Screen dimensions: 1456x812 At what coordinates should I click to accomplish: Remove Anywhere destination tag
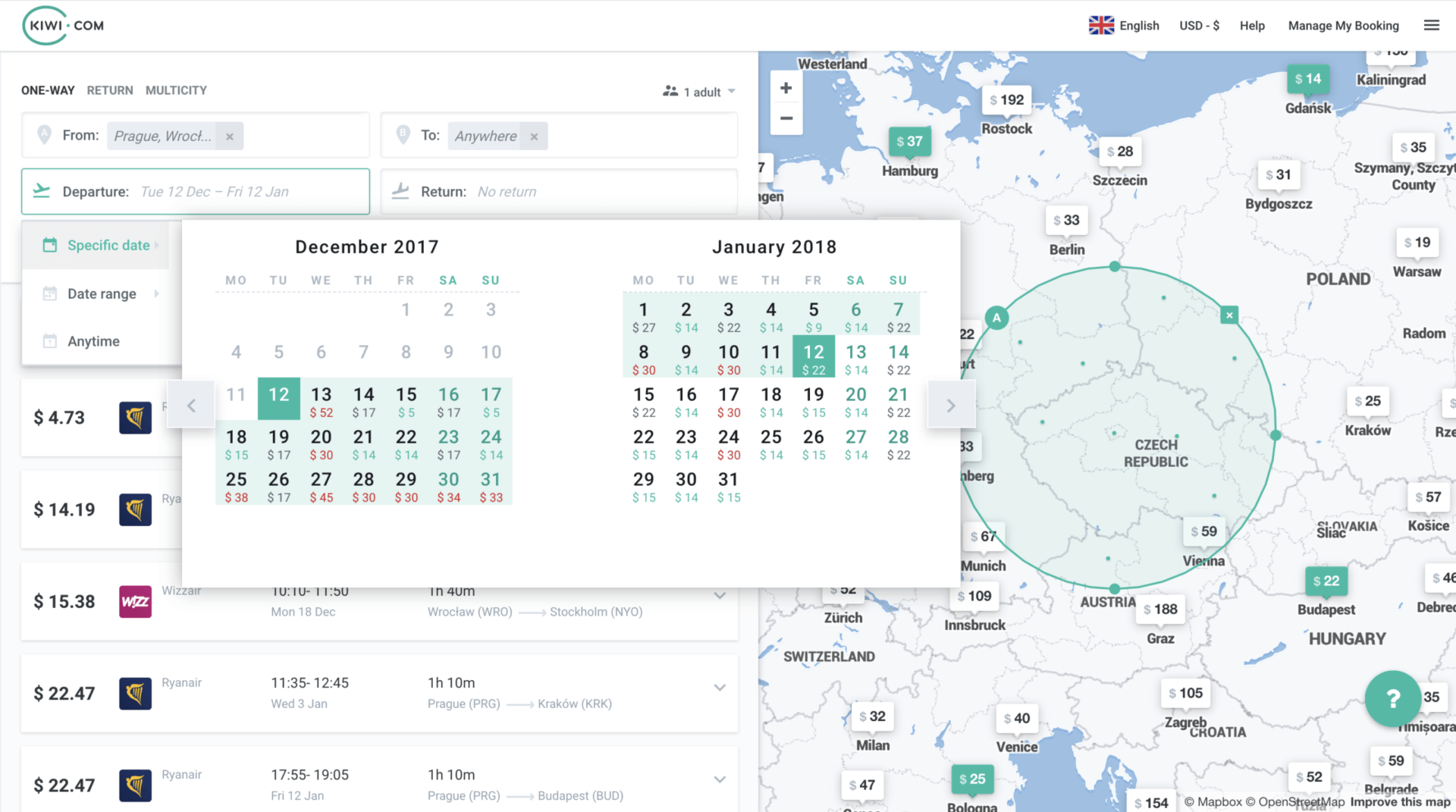point(535,136)
